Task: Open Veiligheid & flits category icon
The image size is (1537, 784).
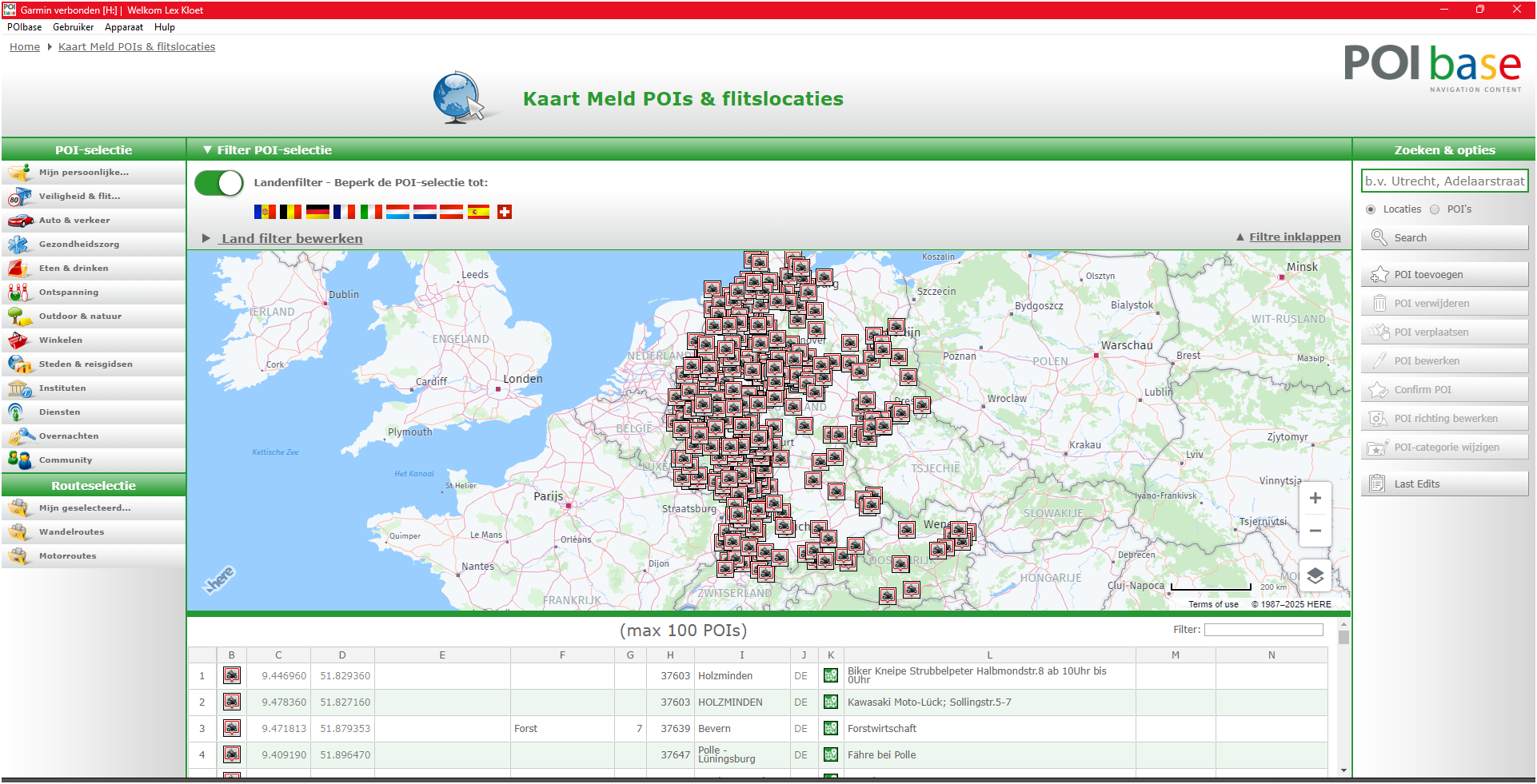Action: (x=20, y=197)
